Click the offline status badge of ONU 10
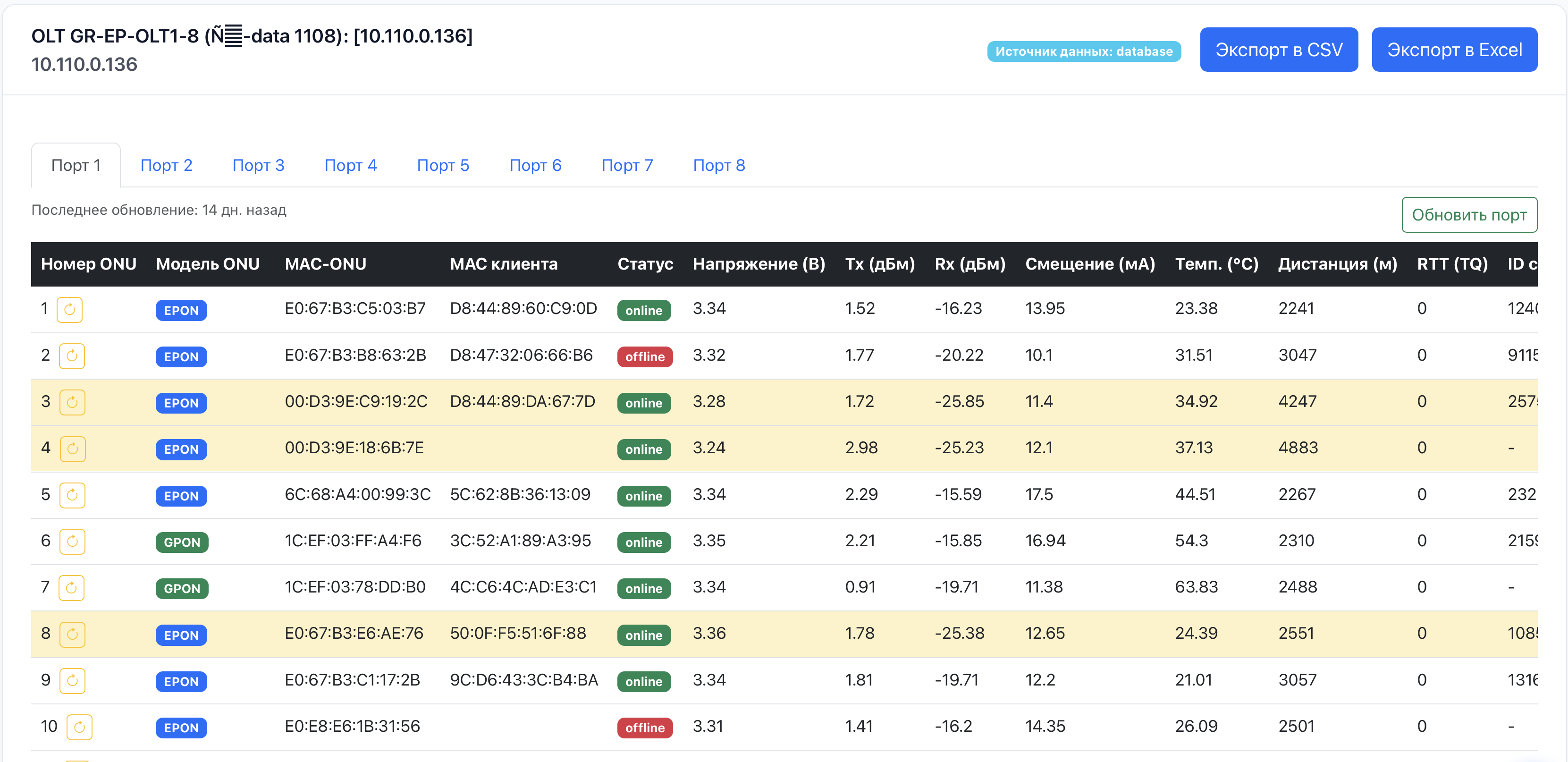This screenshot has width=1568, height=762. 645,728
